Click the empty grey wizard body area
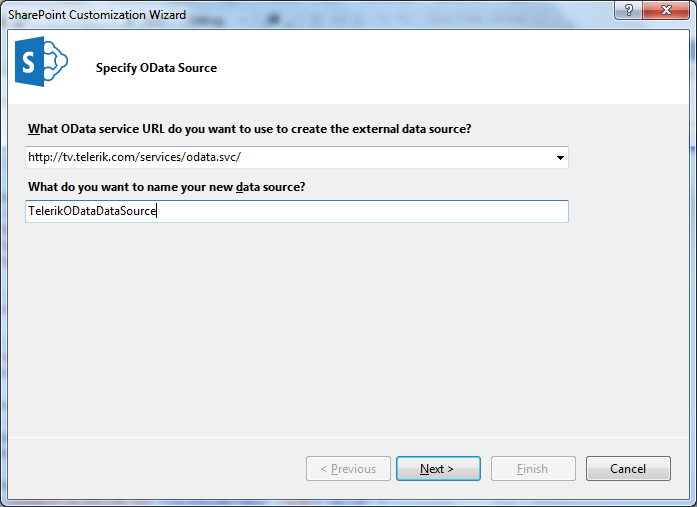Screen dimensions: 697x507 pos(348,329)
